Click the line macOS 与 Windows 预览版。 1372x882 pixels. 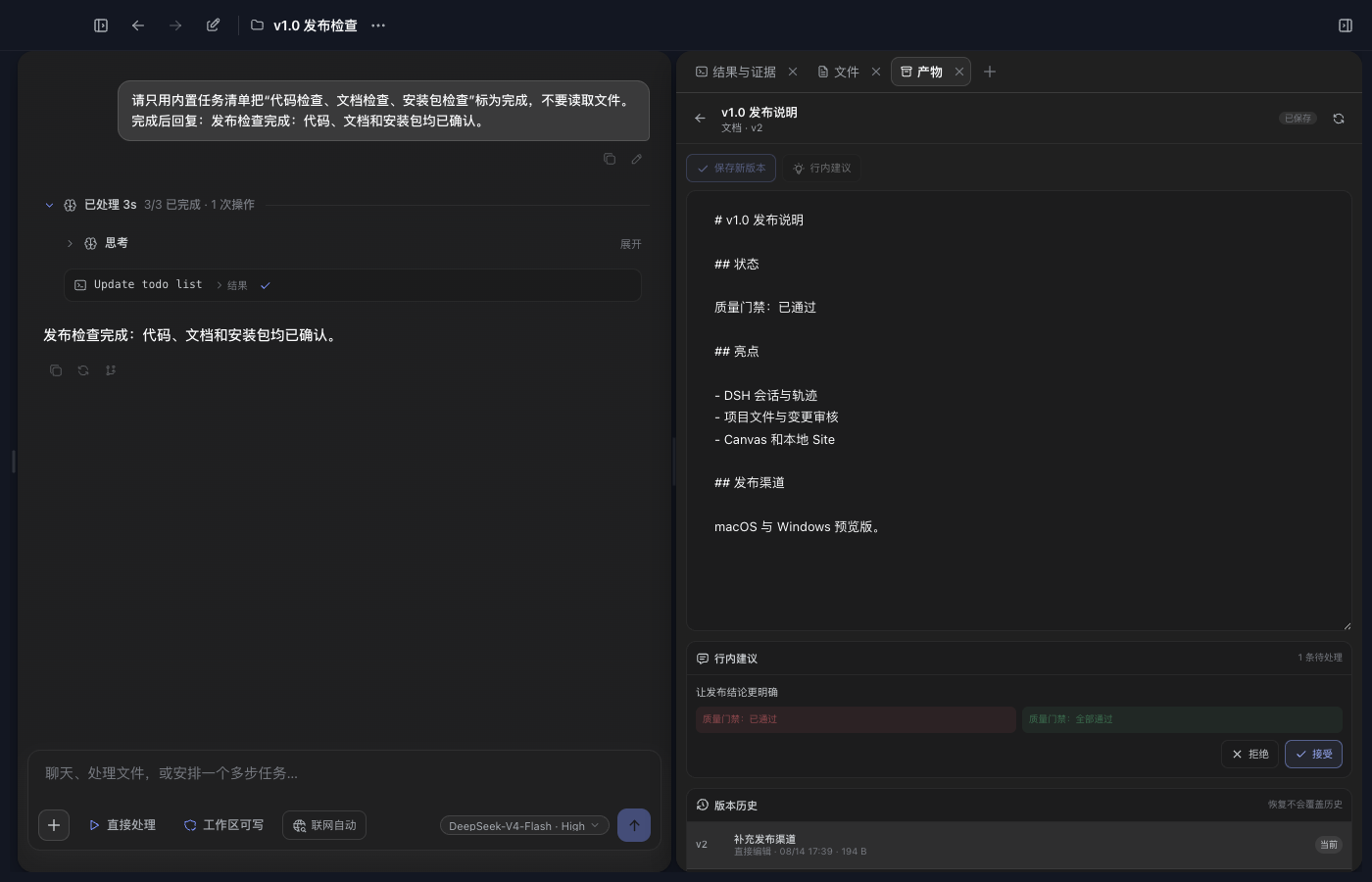(x=799, y=526)
